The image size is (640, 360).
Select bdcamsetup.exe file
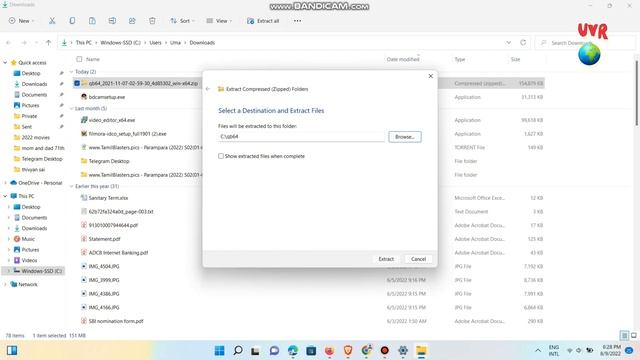(x=107, y=97)
